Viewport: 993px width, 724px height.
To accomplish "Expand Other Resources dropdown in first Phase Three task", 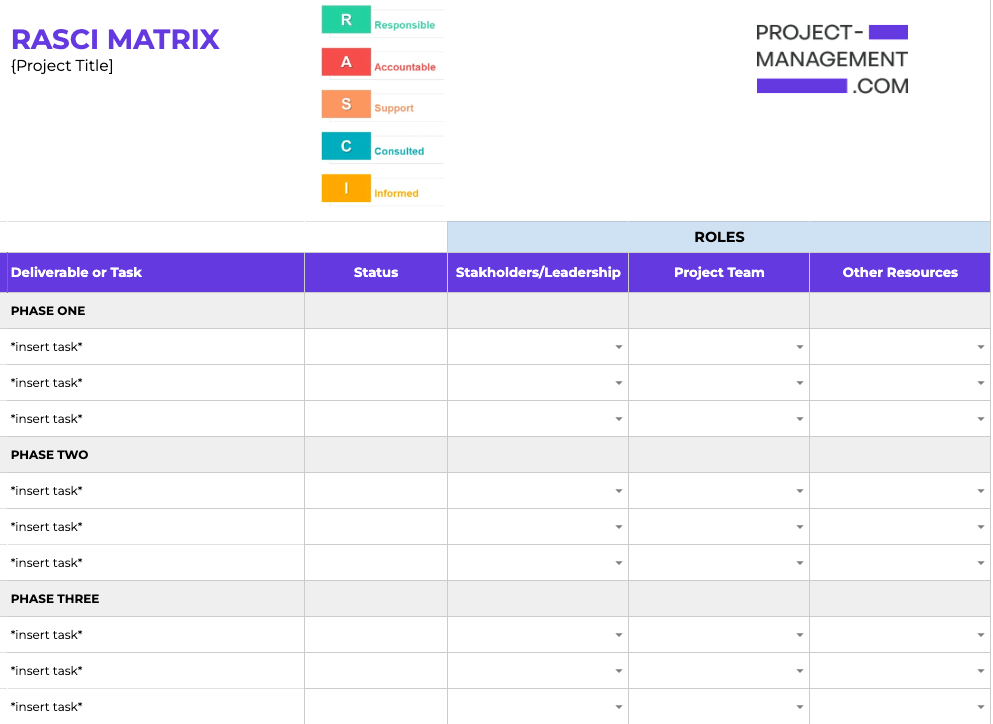I will click(979, 634).
